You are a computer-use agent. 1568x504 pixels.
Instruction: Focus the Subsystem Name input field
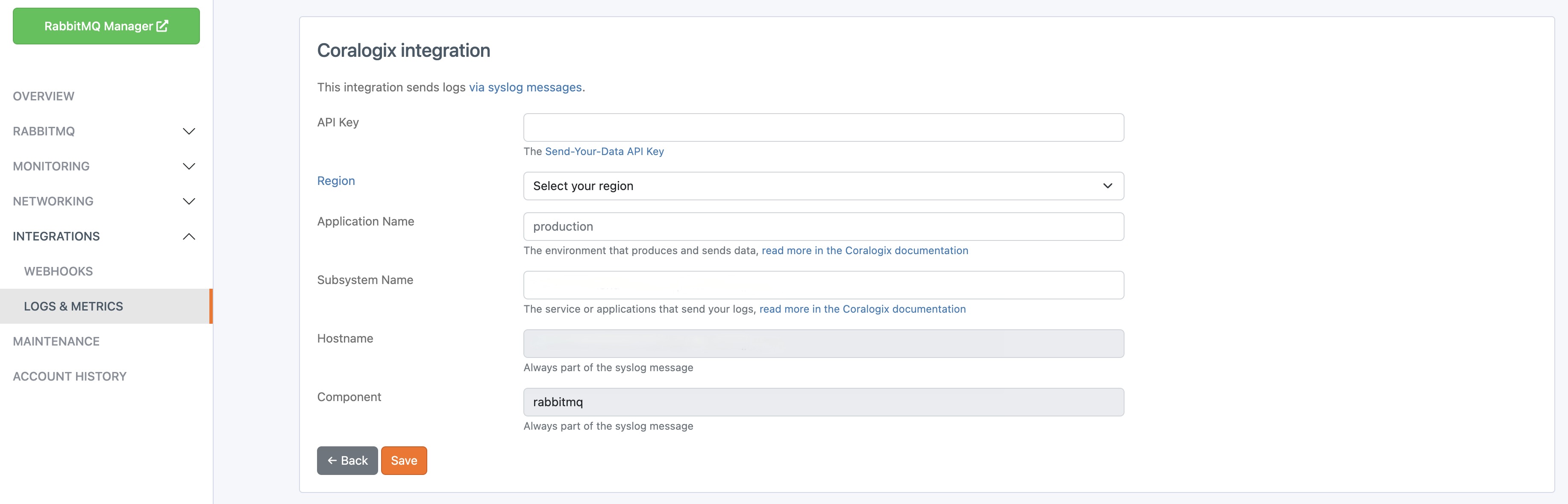pos(824,285)
